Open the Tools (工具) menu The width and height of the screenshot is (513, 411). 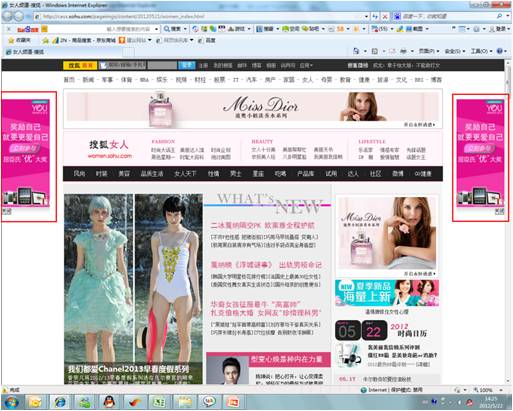(x=481, y=51)
